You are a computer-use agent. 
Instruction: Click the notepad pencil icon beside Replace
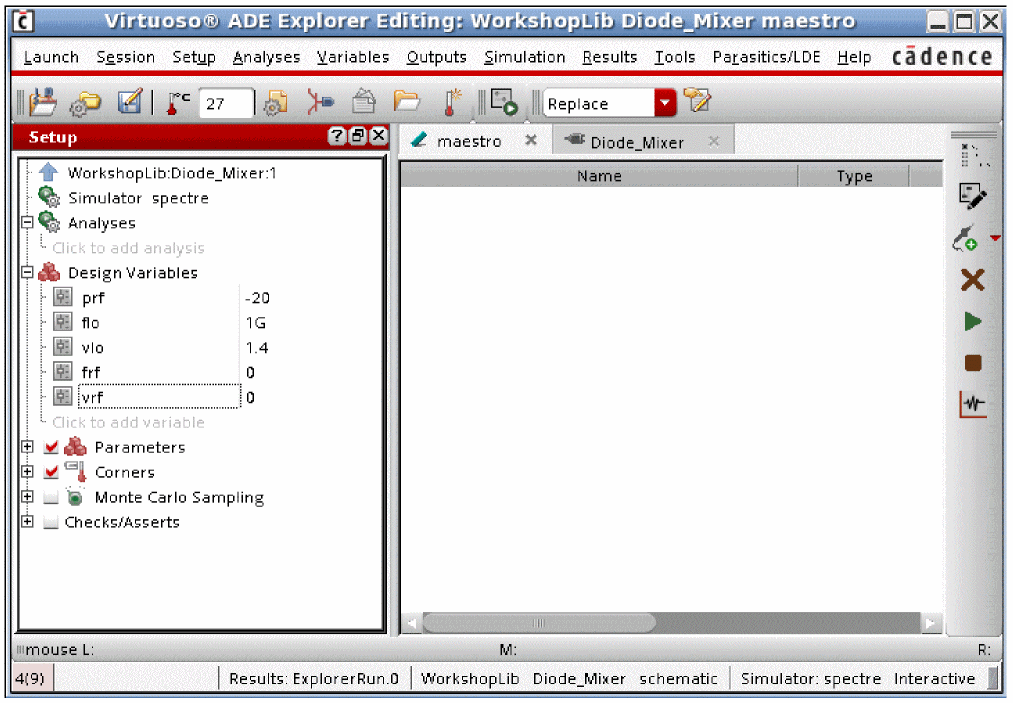[x=698, y=101]
